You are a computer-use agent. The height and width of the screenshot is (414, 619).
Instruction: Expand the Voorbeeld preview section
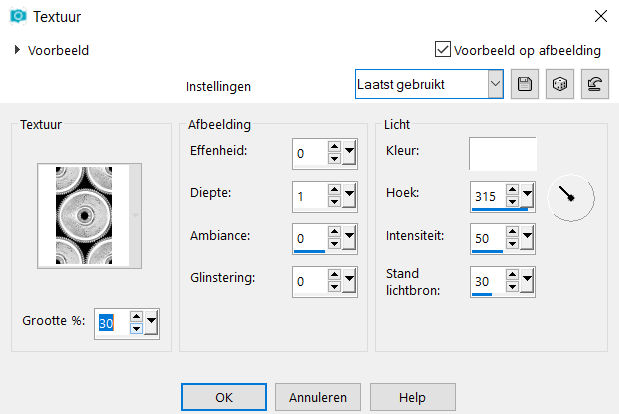[17, 50]
